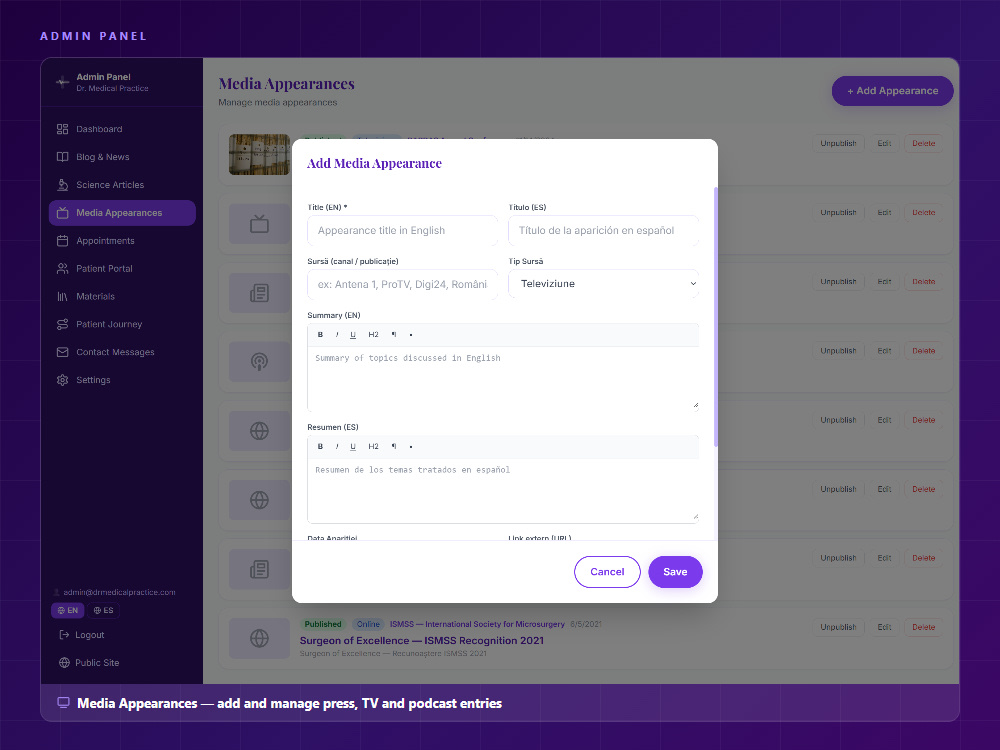The width and height of the screenshot is (1000, 750).
Task: Click the Online badge on ISMSS entry
Action: tap(368, 624)
